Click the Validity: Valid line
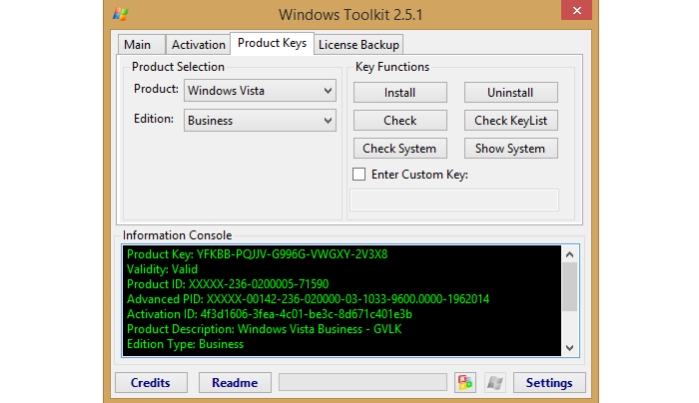 pos(162,269)
